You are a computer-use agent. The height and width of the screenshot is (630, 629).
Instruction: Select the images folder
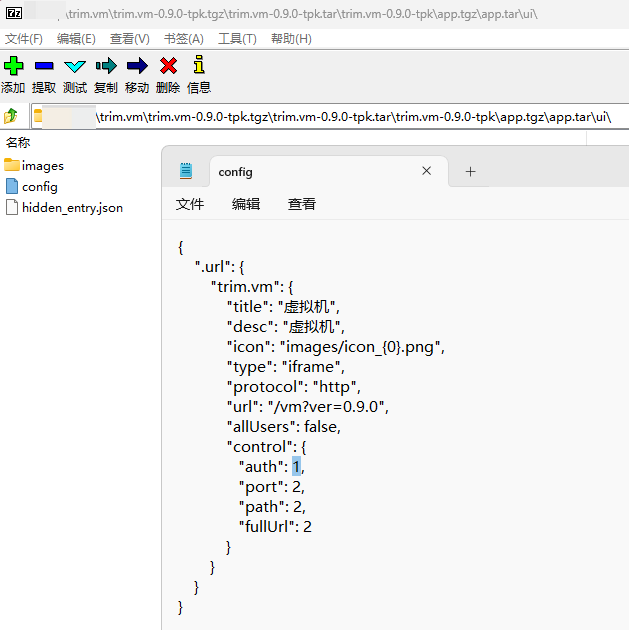pyautogui.click(x=42, y=166)
